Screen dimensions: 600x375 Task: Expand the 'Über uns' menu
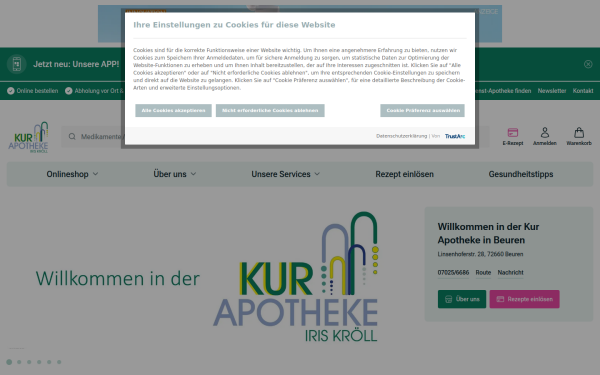click(175, 174)
